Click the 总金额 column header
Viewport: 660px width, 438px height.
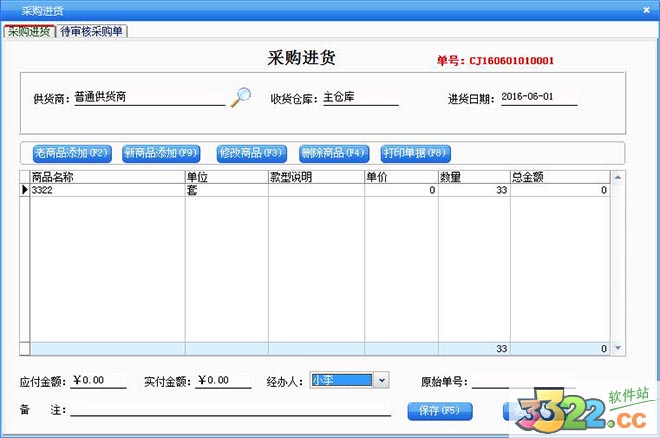[x=560, y=177]
